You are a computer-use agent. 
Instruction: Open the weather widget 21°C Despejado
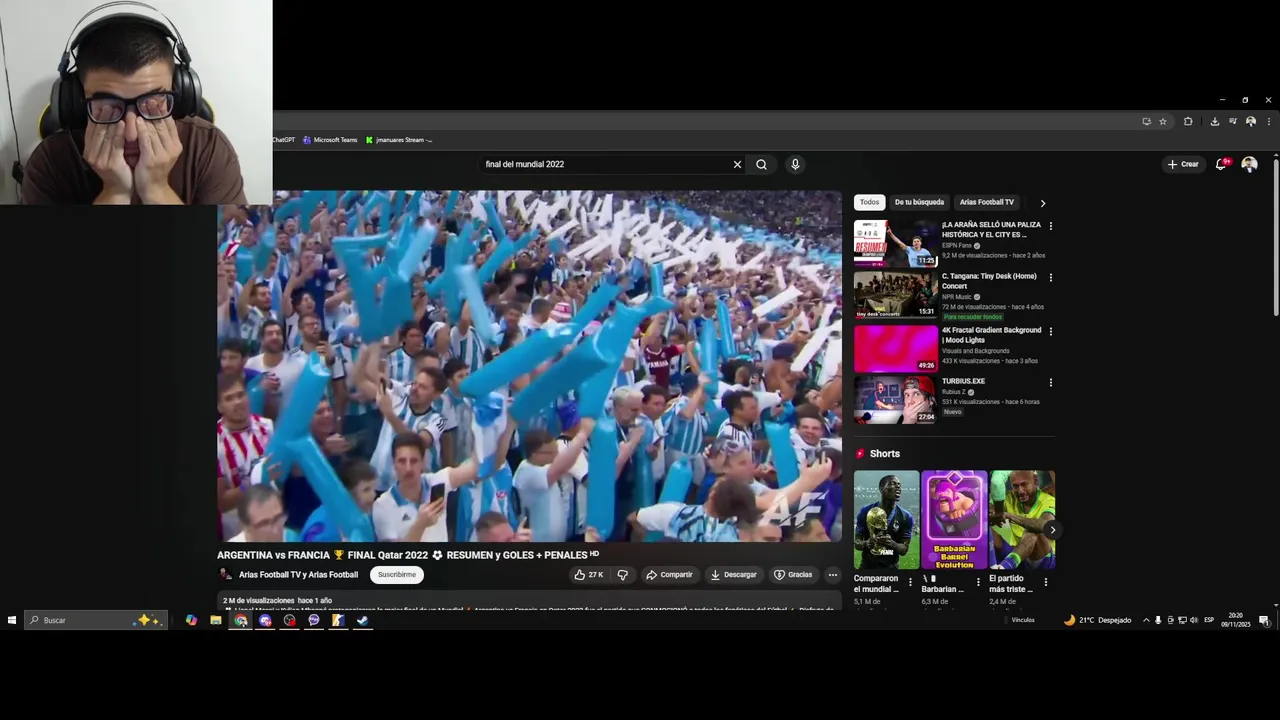(1097, 620)
